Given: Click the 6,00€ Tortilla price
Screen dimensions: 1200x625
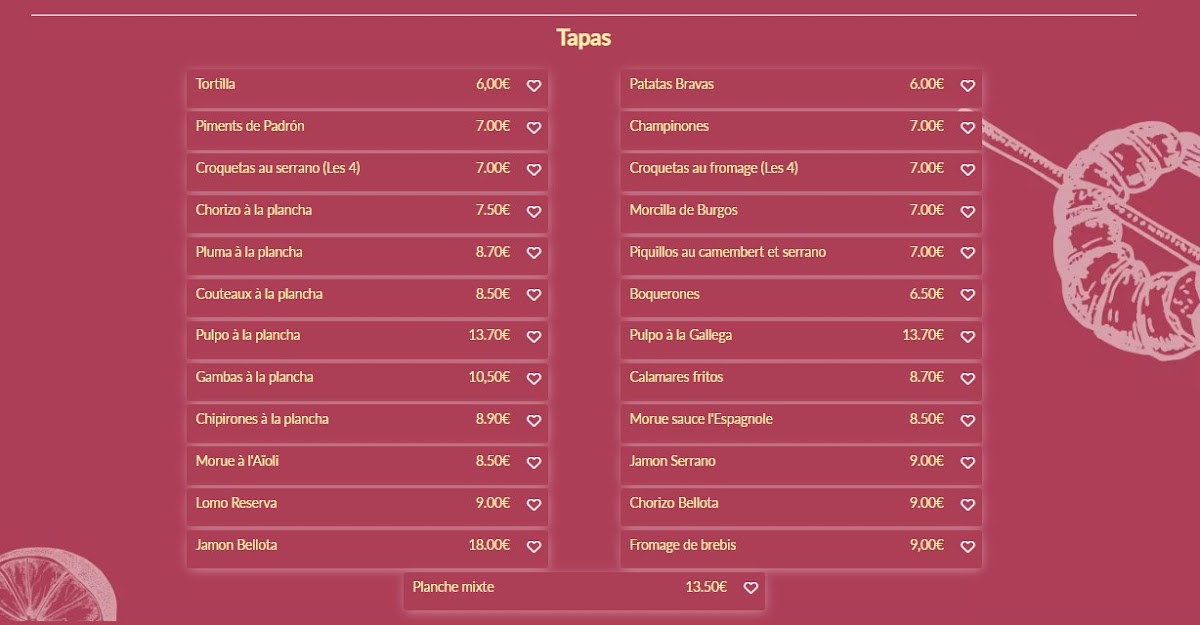Looking at the screenshot, I should pos(493,84).
